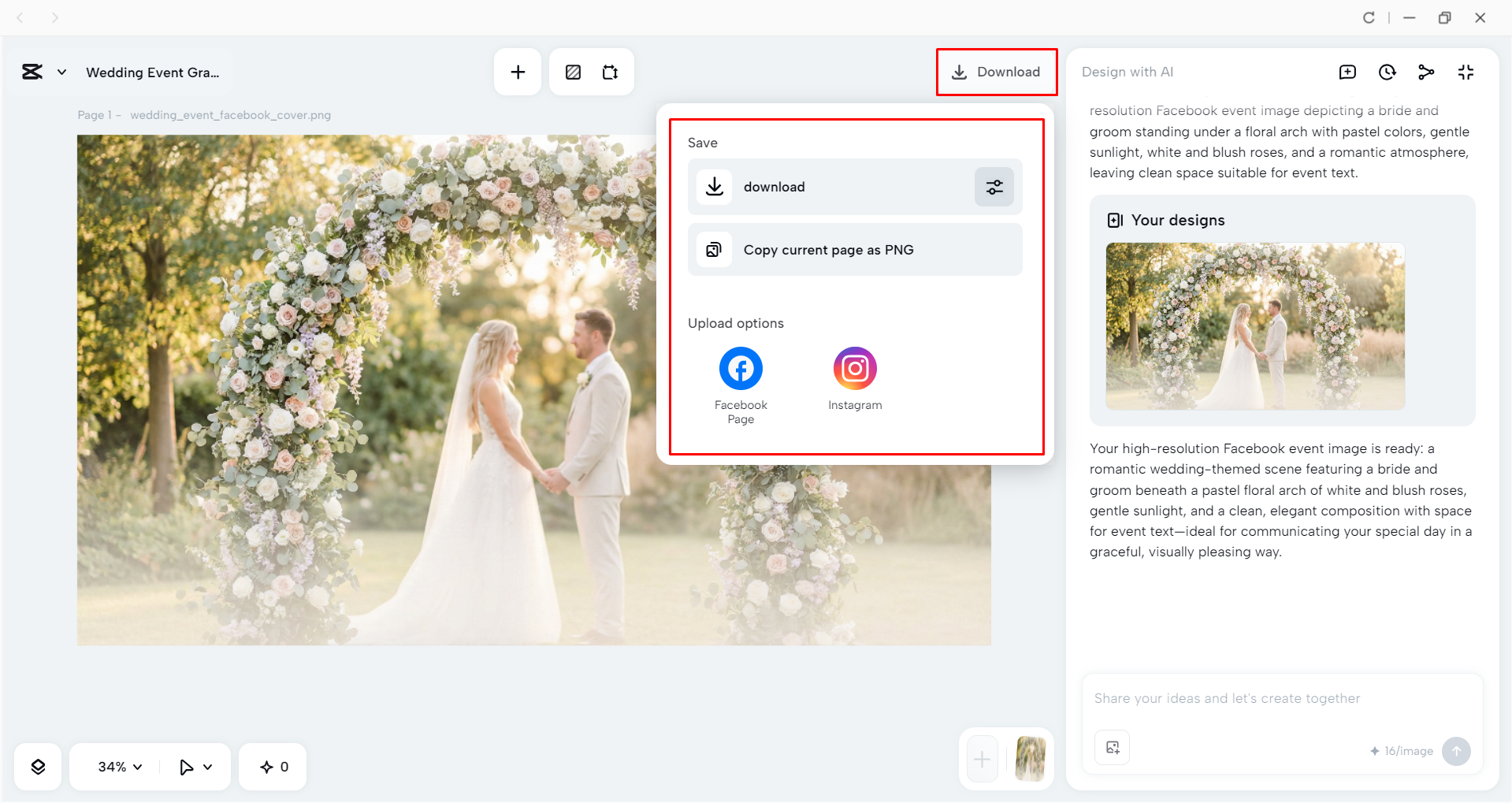Select Copy current page as PNG

click(855, 250)
